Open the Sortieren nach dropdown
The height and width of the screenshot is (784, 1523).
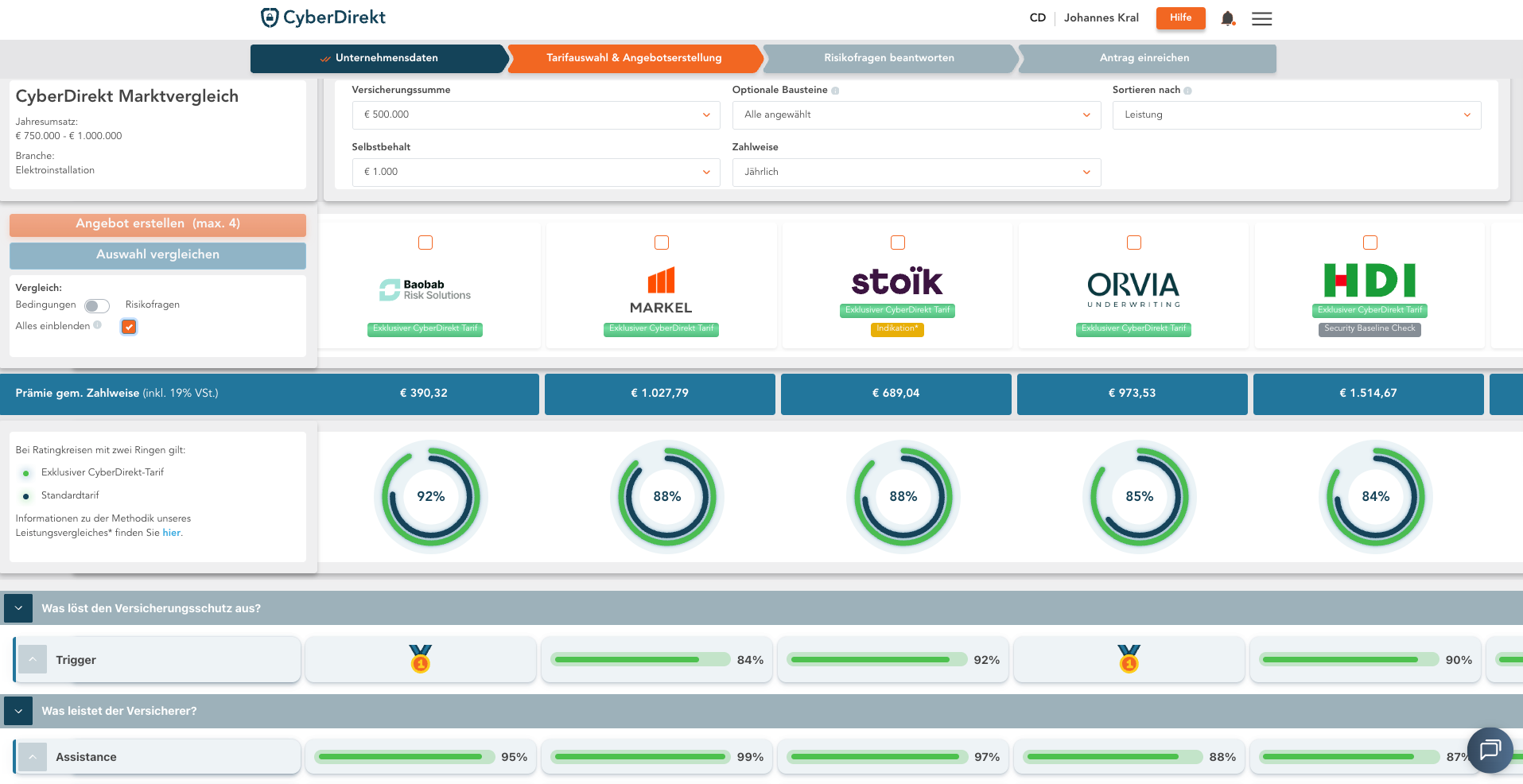pyautogui.click(x=1296, y=115)
